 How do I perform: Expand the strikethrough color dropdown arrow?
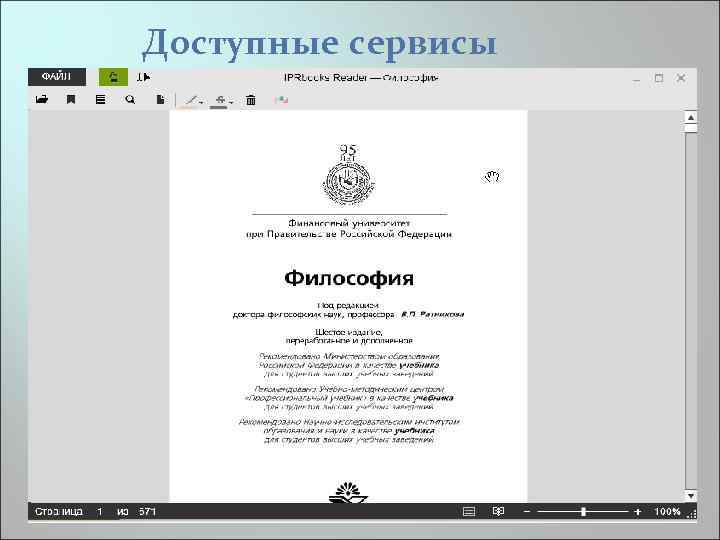(231, 102)
